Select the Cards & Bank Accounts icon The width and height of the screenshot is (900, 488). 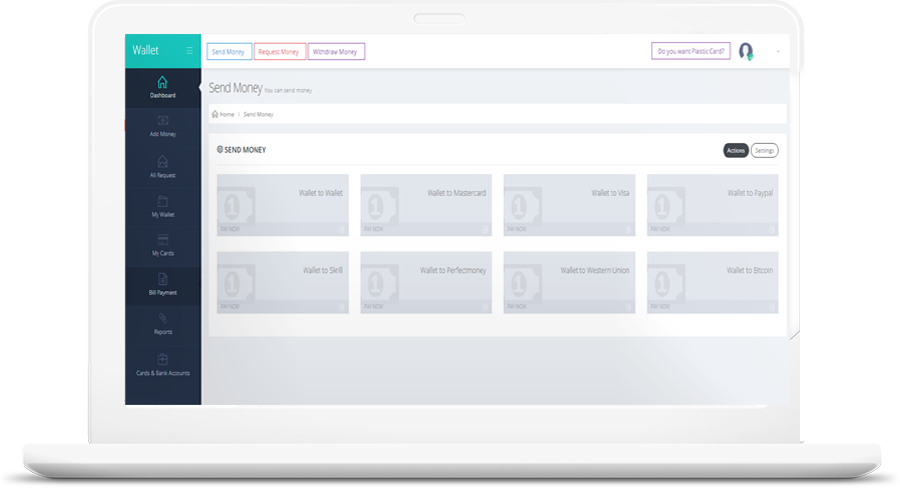click(163, 358)
